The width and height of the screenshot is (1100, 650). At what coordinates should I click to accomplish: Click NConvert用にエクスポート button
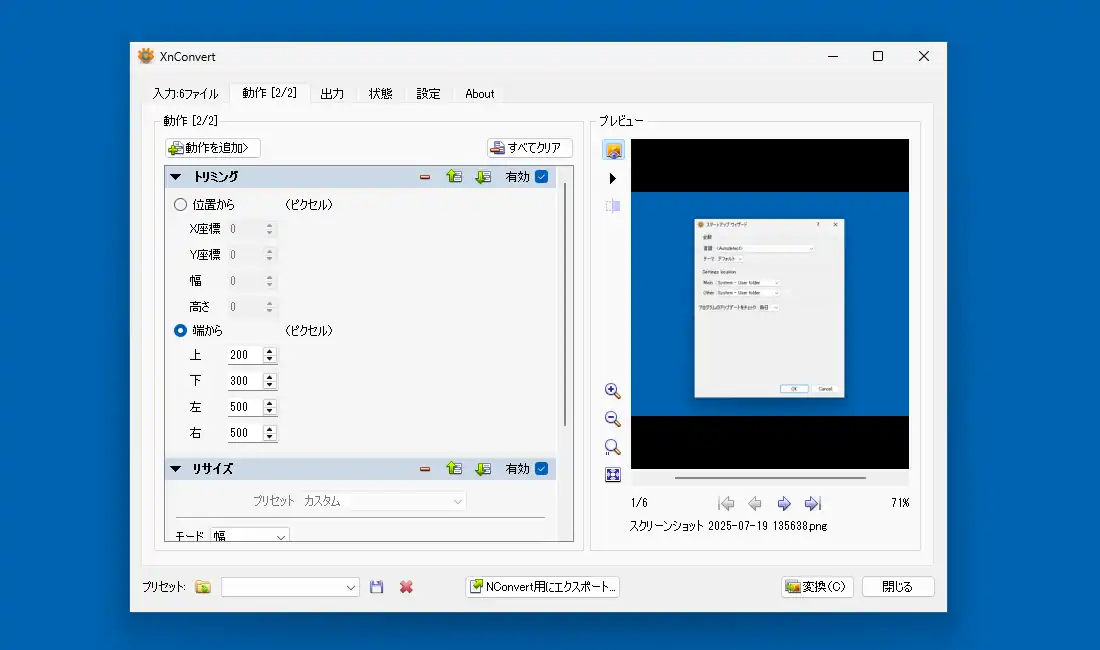(x=542, y=587)
